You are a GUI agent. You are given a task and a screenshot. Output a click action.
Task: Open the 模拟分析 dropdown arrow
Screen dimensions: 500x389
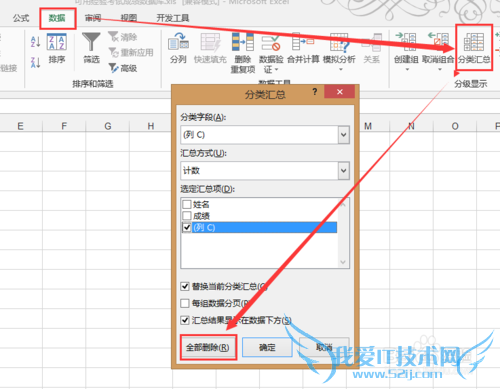pyautogui.click(x=341, y=70)
